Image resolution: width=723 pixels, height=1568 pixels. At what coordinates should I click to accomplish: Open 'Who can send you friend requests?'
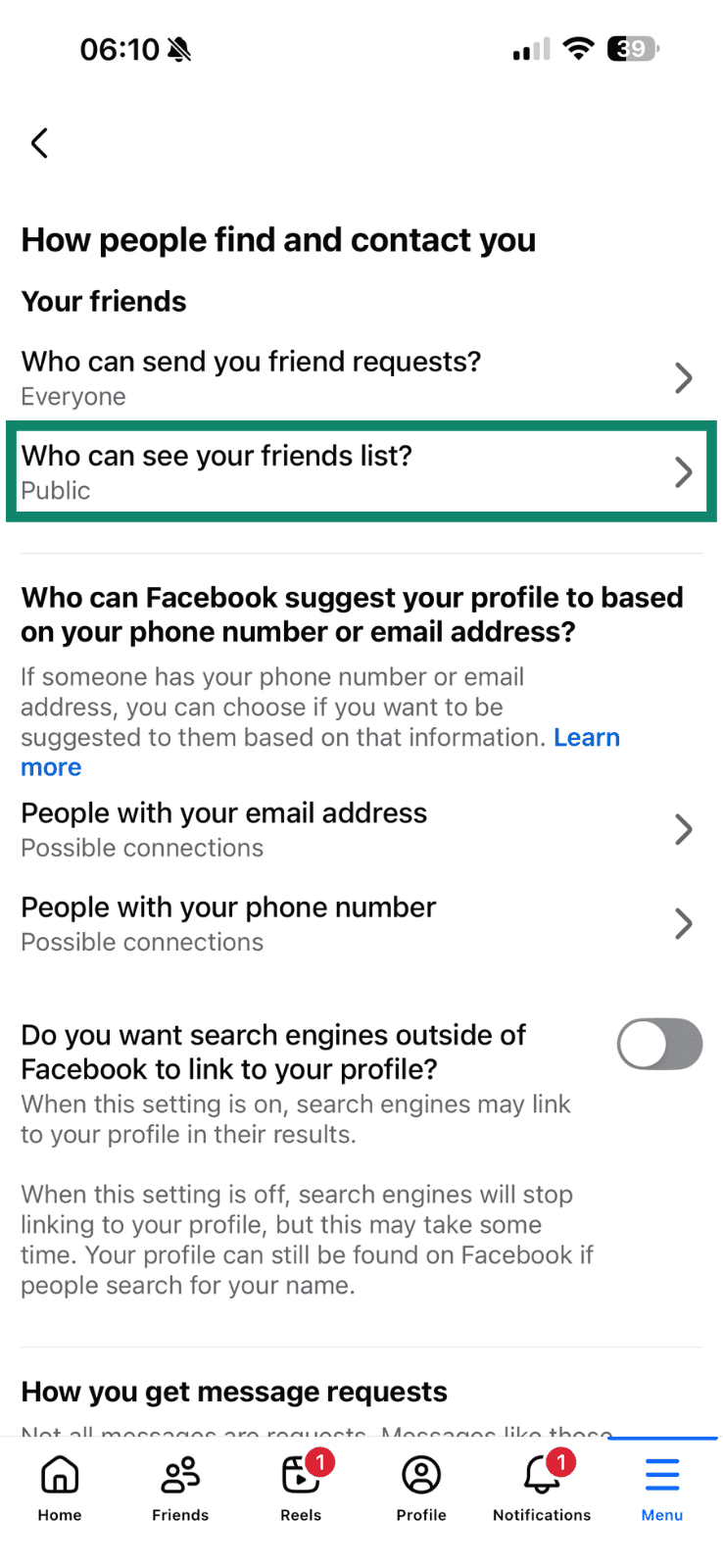[x=251, y=363]
